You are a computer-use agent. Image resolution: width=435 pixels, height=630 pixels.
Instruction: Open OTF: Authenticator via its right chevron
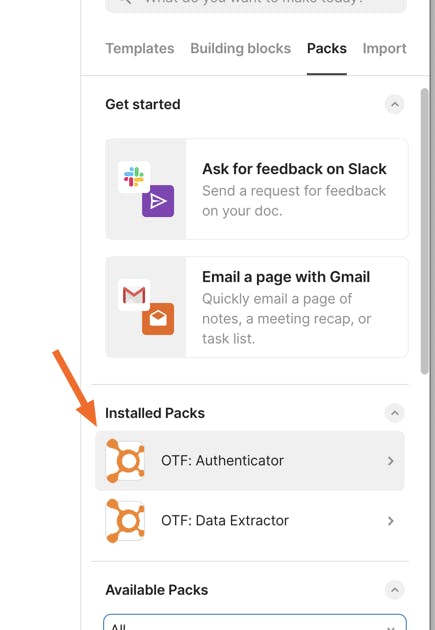coord(390,461)
